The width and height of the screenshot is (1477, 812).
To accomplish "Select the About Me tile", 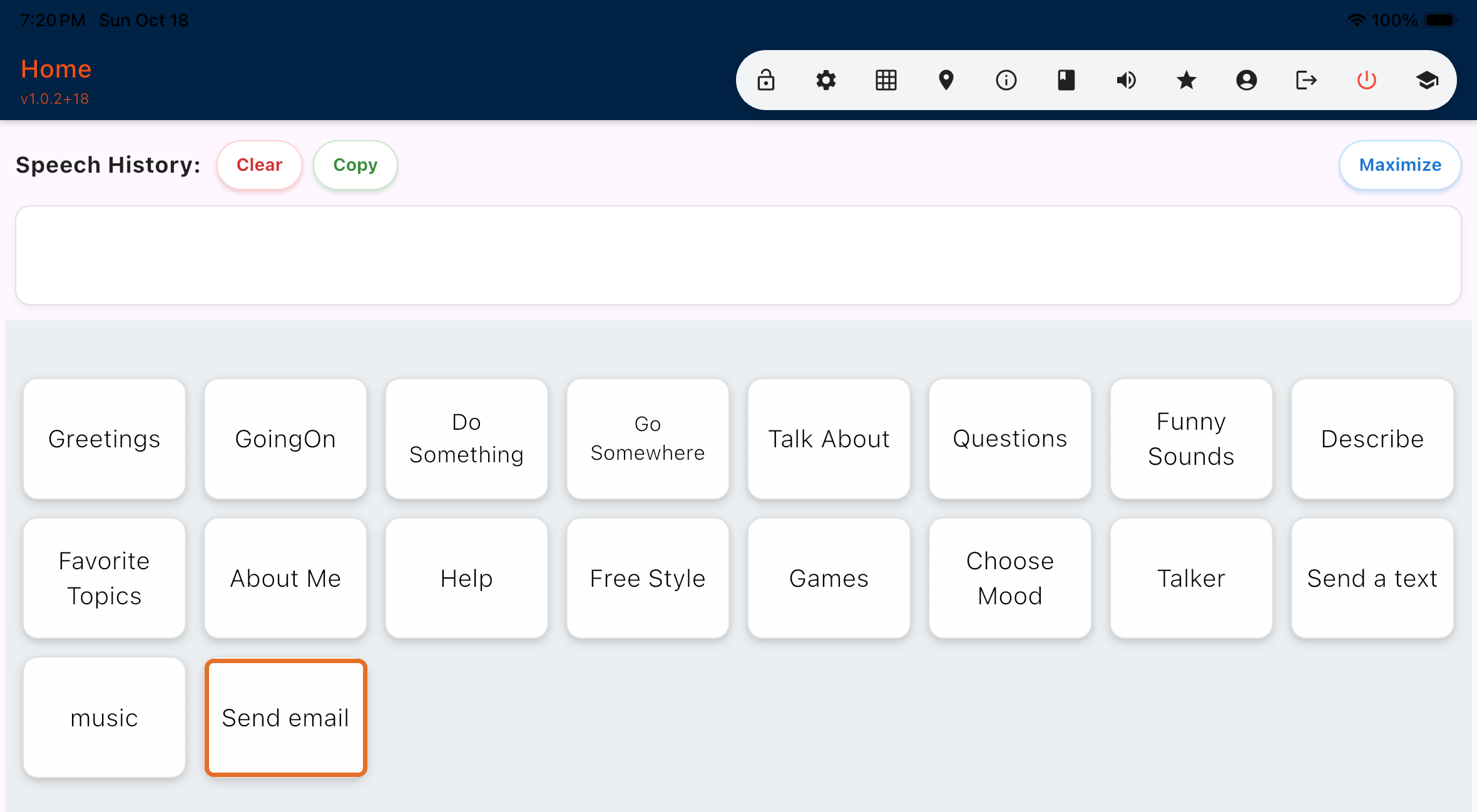I will coord(285,579).
